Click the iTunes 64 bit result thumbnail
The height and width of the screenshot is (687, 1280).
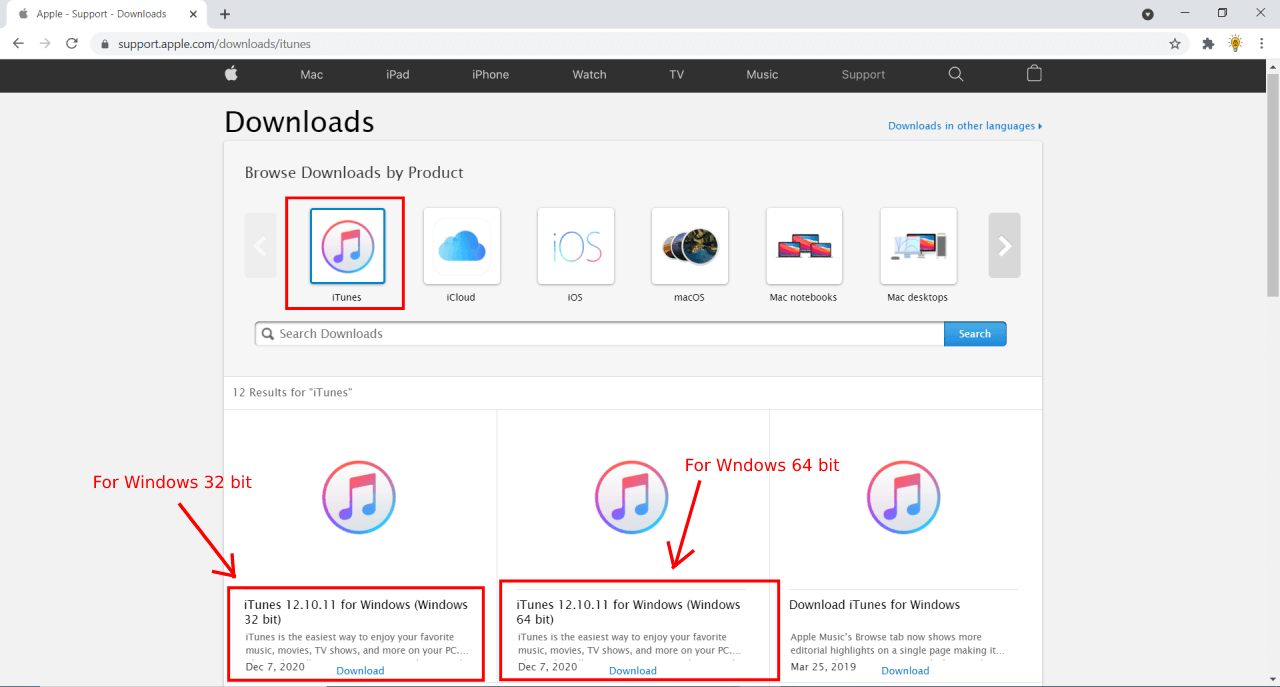[x=632, y=497]
